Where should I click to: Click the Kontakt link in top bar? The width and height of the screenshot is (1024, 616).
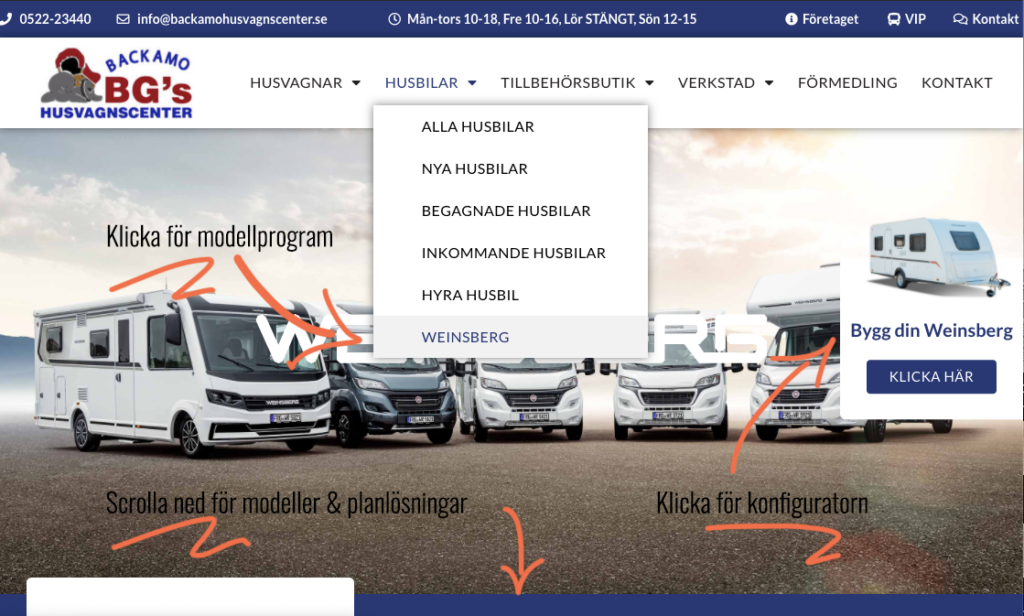click(x=995, y=19)
